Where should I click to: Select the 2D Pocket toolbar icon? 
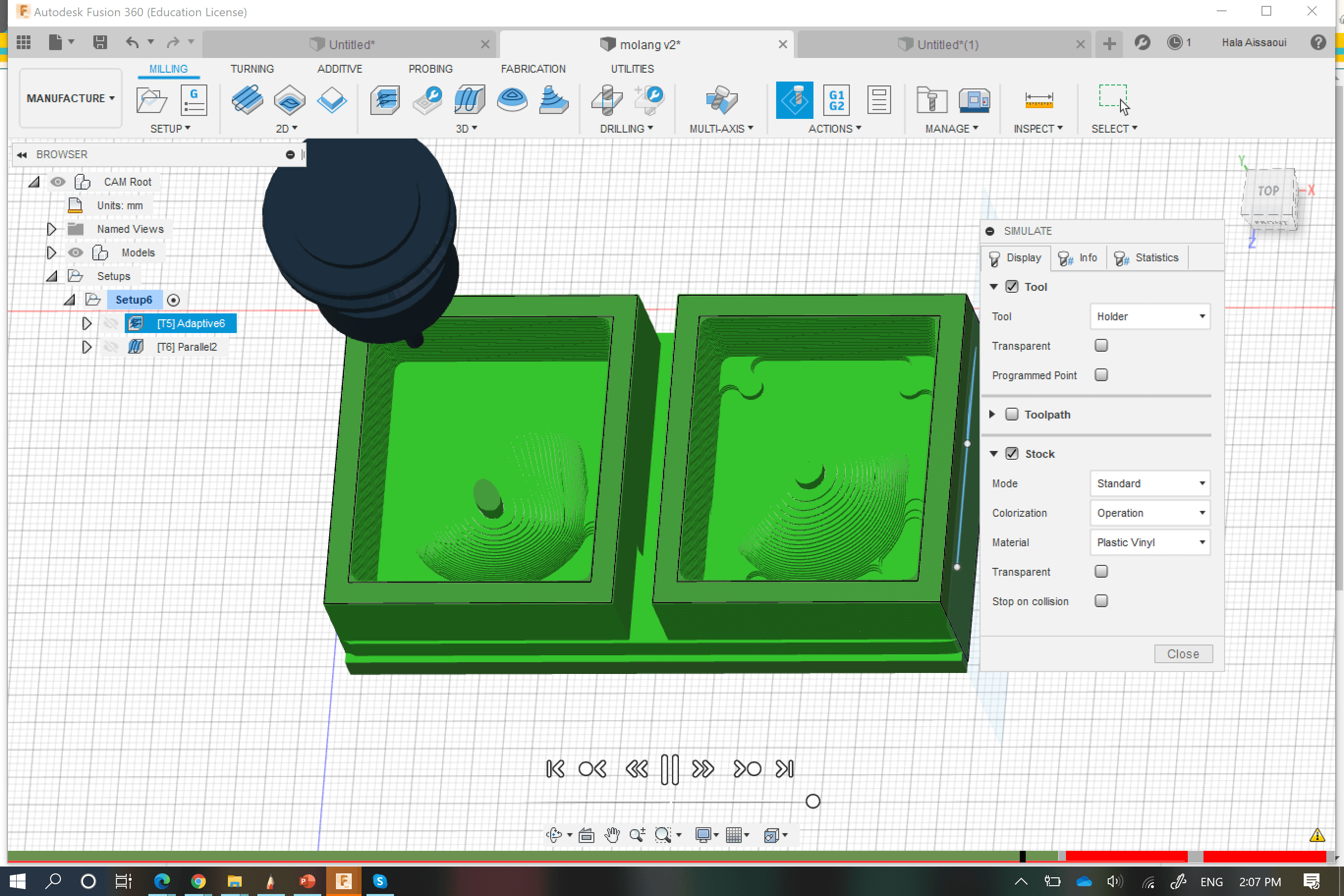point(289,101)
